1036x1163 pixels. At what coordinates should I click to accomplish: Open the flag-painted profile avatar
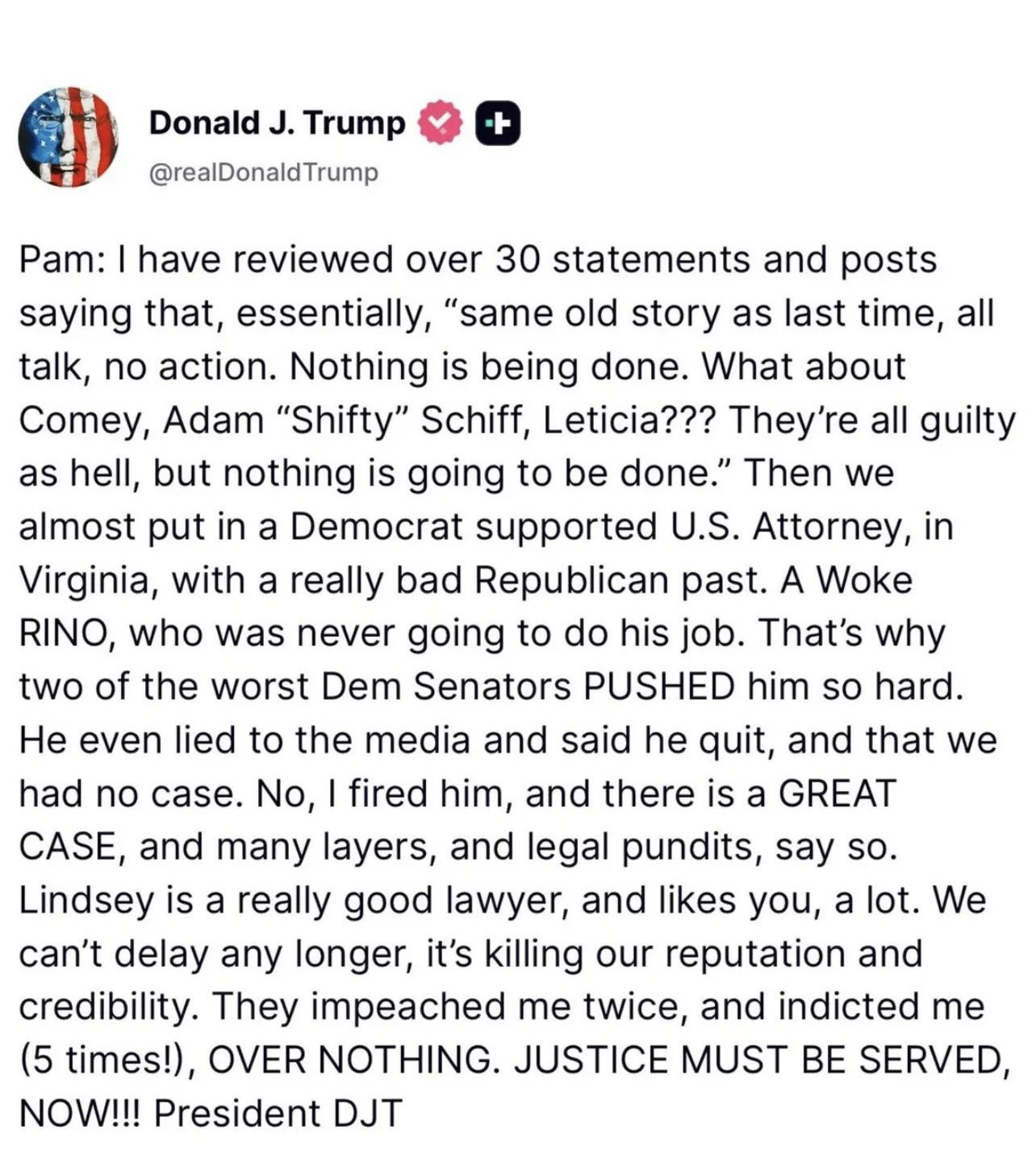click(x=69, y=136)
